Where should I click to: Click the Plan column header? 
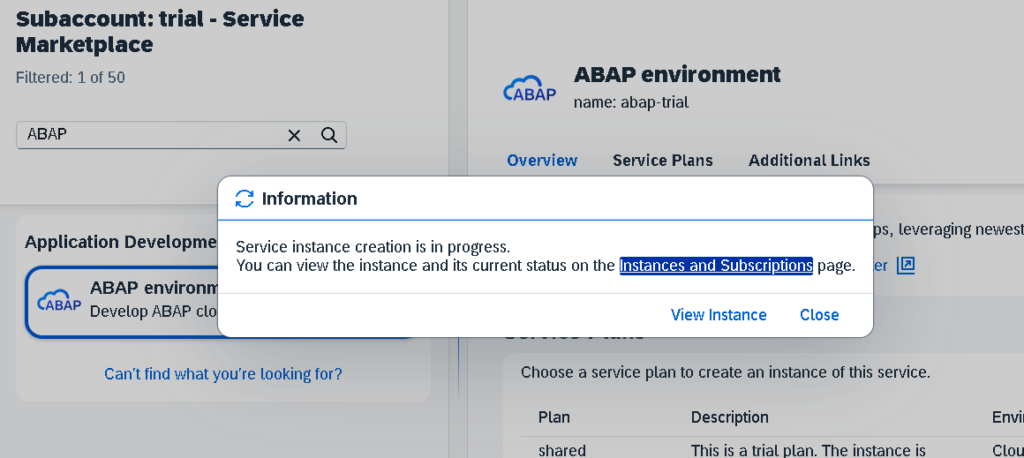(554, 417)
